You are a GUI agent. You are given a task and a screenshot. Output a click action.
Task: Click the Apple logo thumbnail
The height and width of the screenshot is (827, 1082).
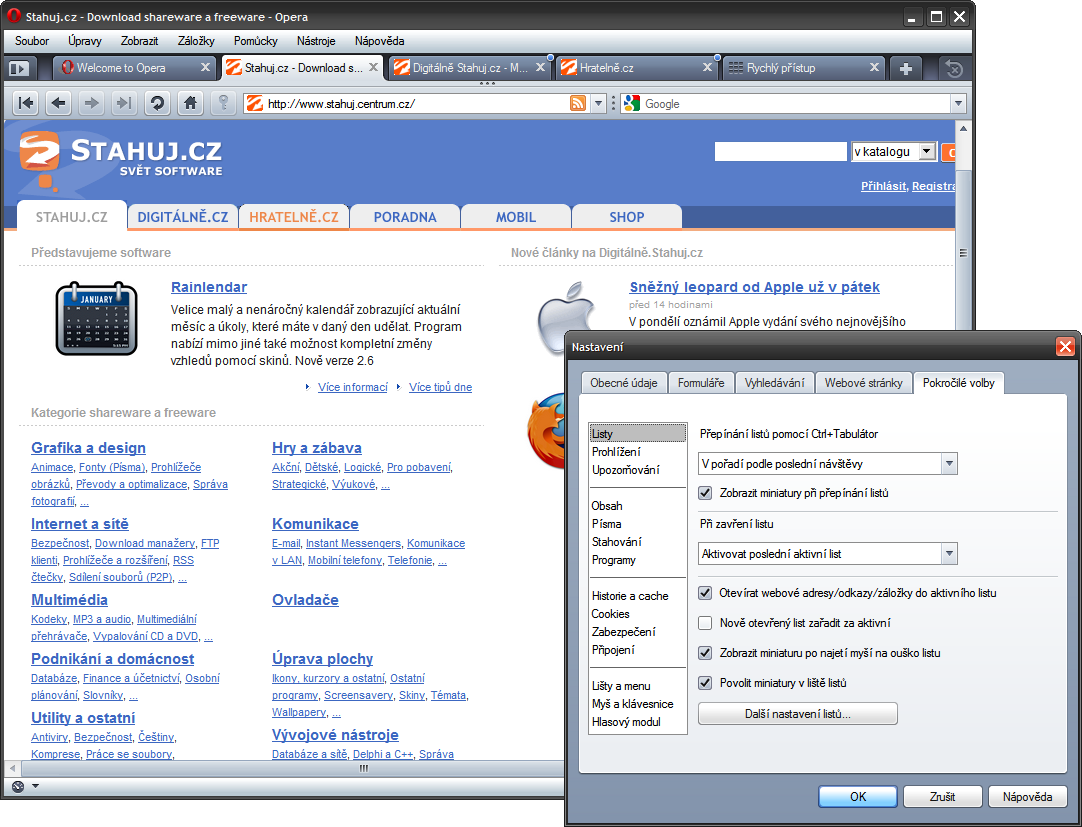(566, 318)
